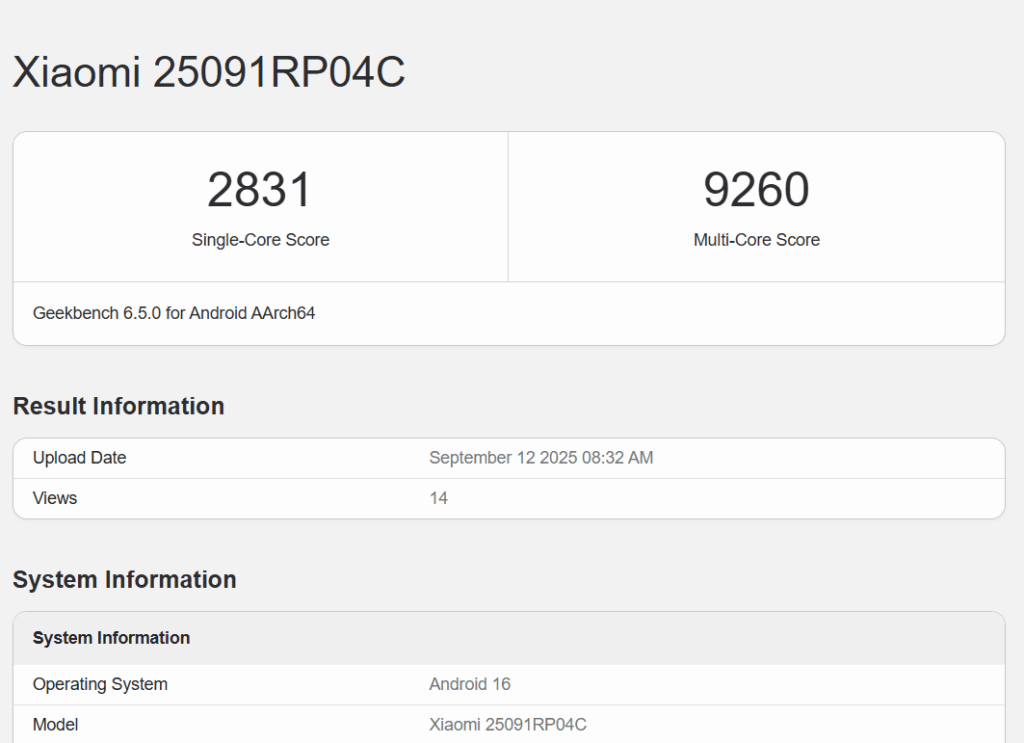Screen dimensions: 1024x743
Task: Click the System Information section heading
Action: tap(124, 579)
